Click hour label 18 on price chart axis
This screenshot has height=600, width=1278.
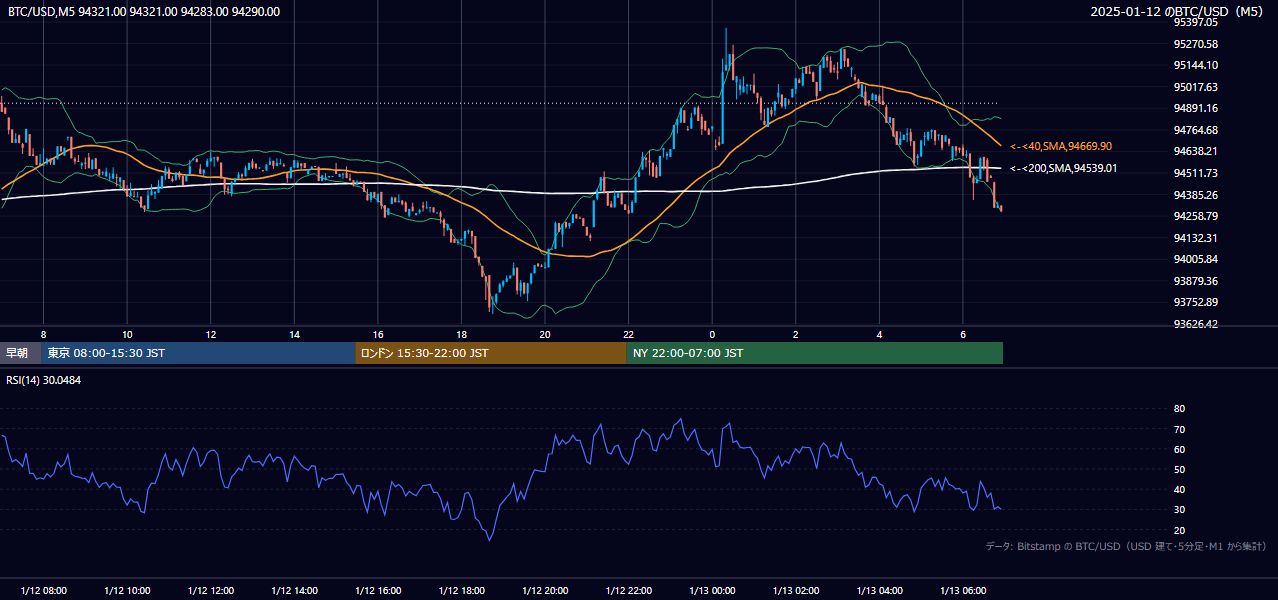point(461,334)
